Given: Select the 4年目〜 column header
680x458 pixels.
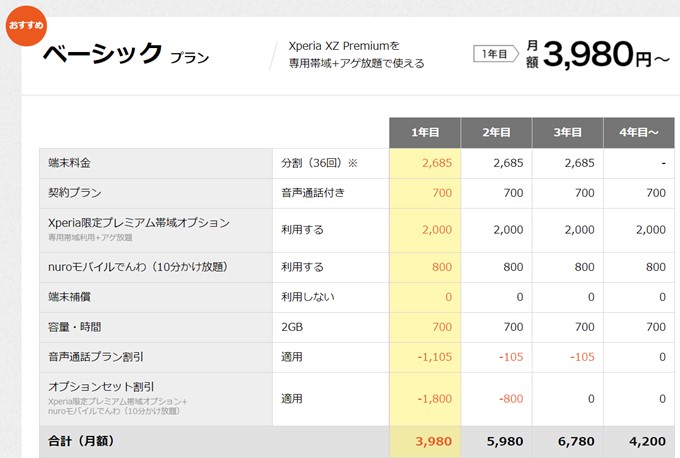Looking at the screenshot, I should click(x=638, y=132).
